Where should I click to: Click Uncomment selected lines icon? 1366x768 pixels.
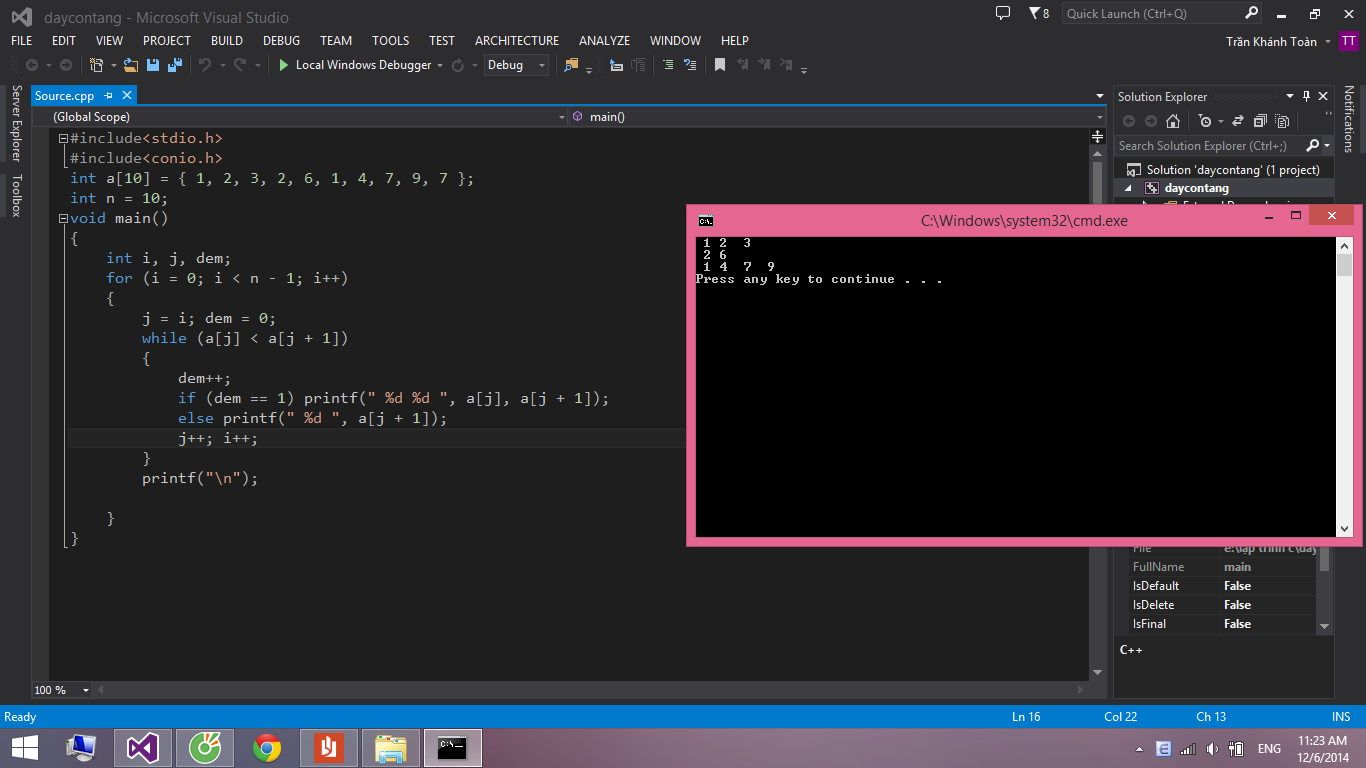pyautogui.click(x=690, y=65)
